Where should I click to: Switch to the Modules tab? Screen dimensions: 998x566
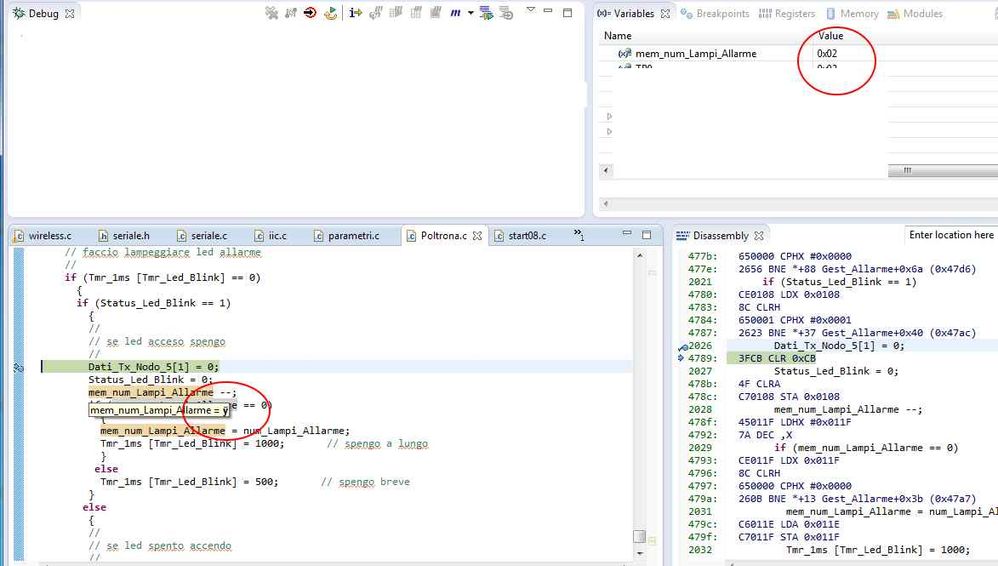915,13
